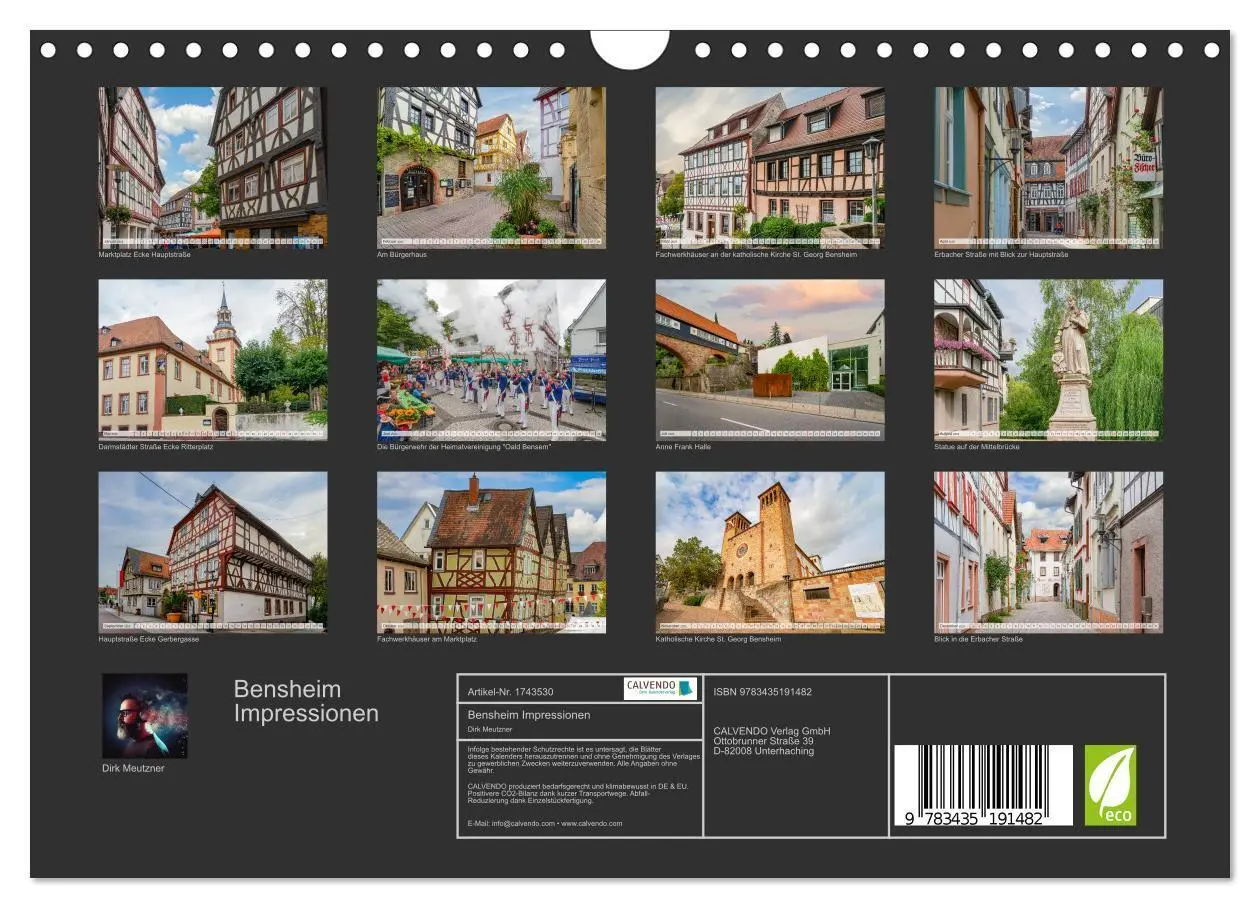Open the Bürgerwehr Oald Bensem parade photo
The width and height of the screenshot is (1260, 908).
pos(491,360)
